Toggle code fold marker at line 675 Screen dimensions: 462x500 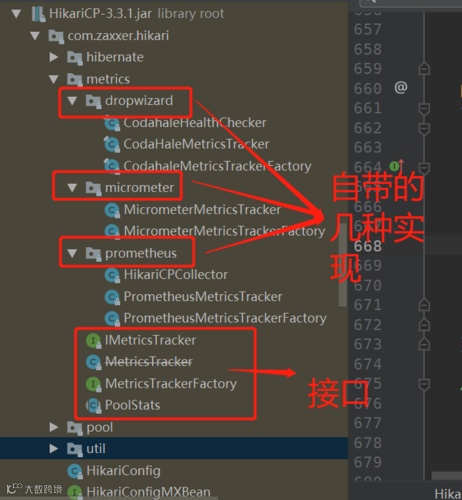[x=424, y=384]
